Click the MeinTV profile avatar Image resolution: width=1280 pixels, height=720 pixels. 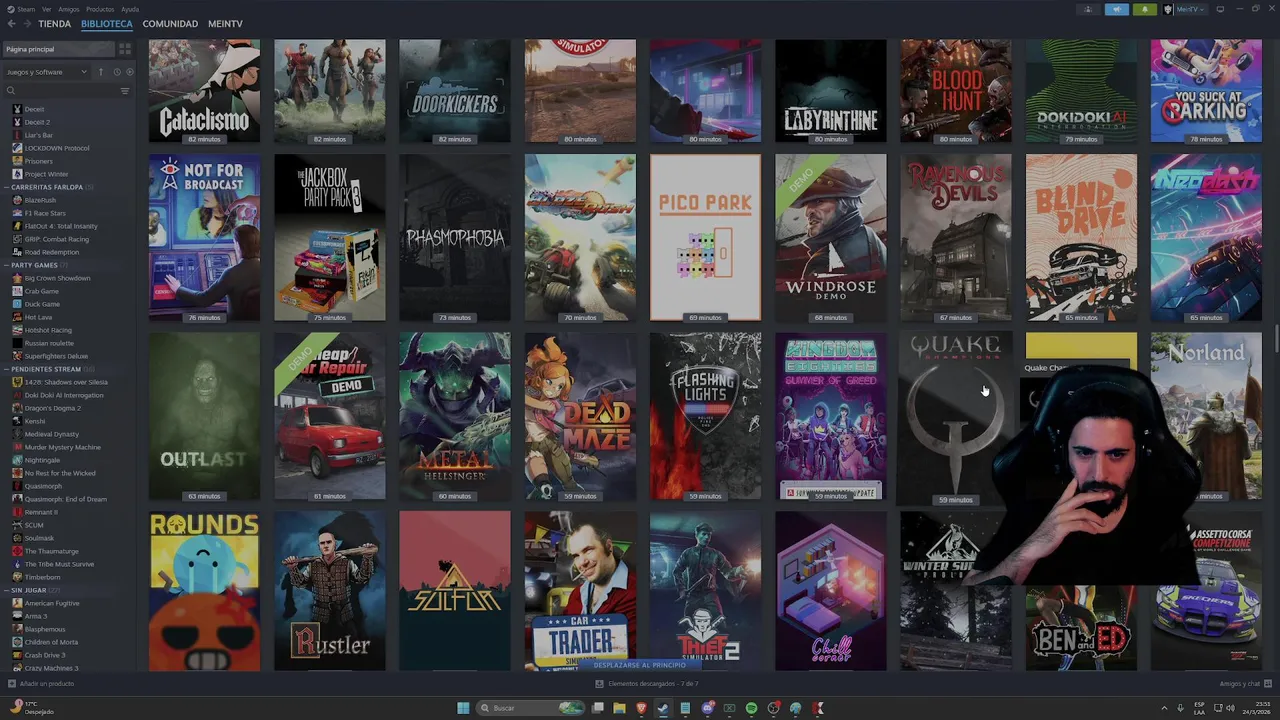point(1169,9)
